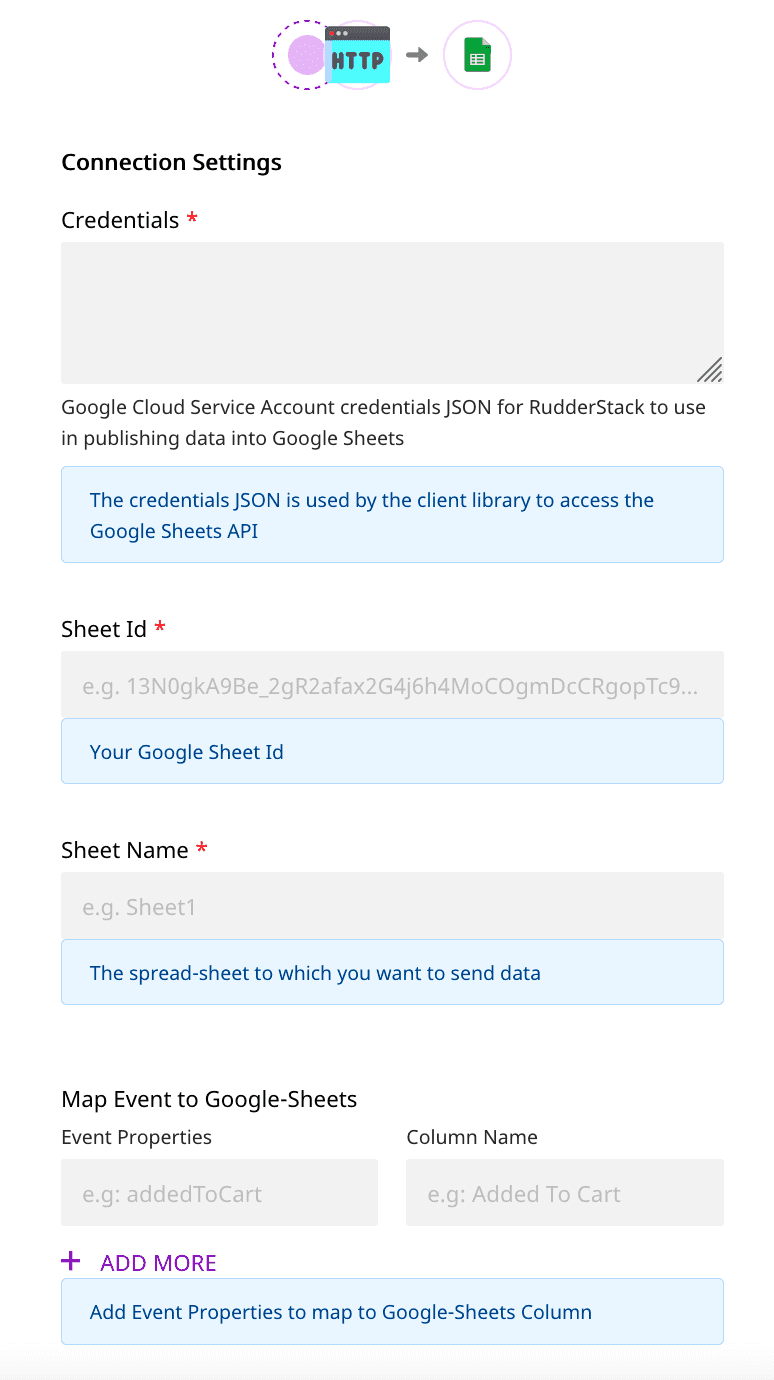
Task: Click the Event Properties column label
Action: [136, 1137]
